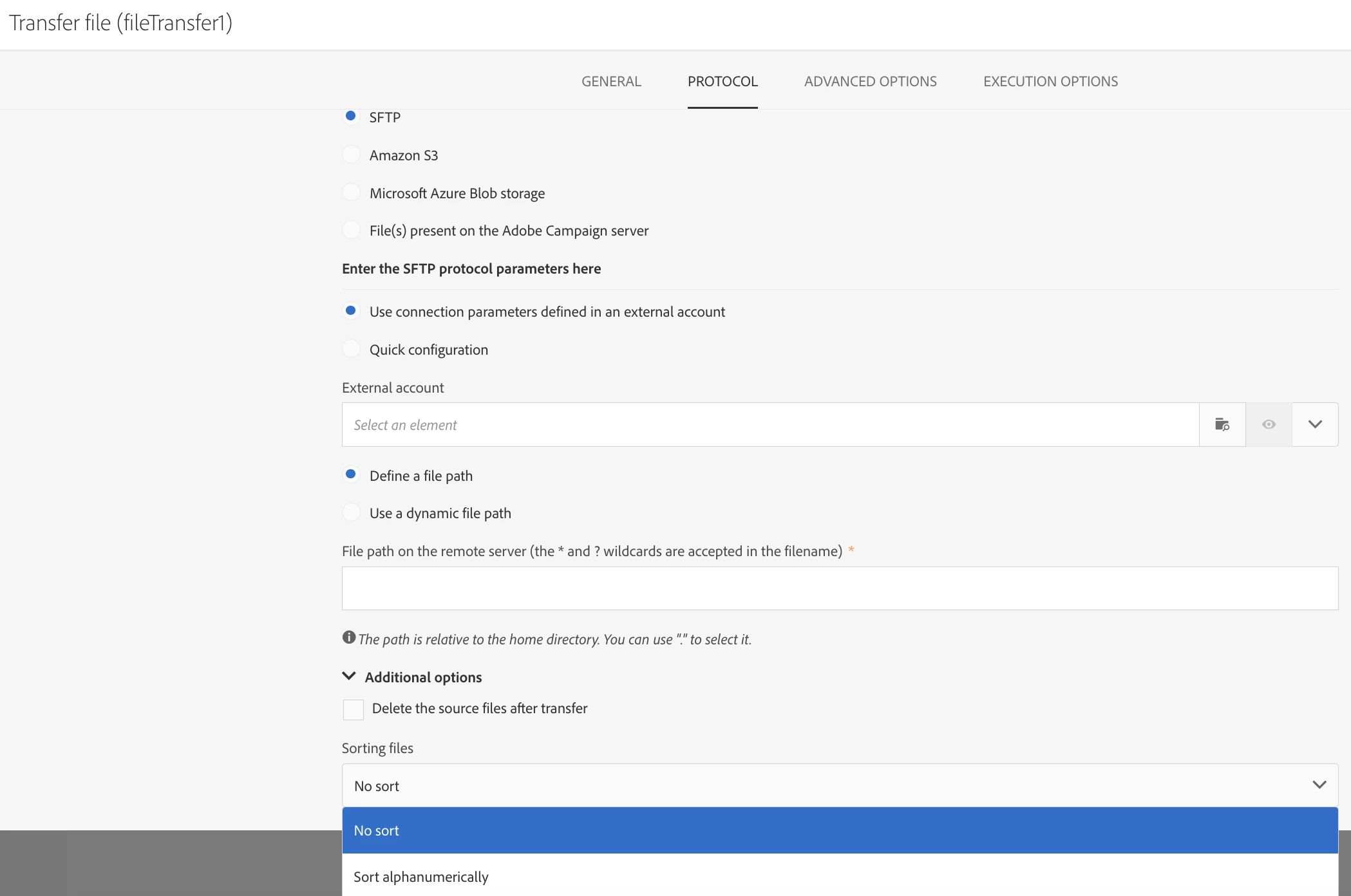Click the remote server file path field

point(840,588)
